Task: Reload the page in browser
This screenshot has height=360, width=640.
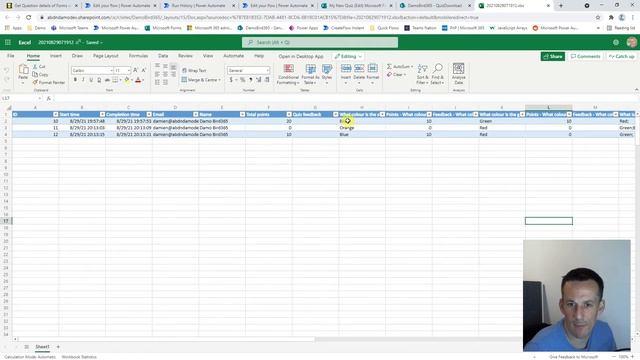Action: click(29, 18)
